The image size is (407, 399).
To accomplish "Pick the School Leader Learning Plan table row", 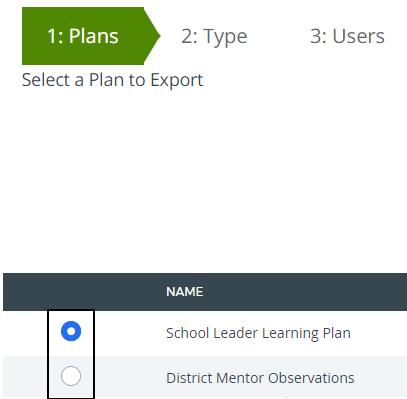I will pyautogui.click(x=205, y=333).
